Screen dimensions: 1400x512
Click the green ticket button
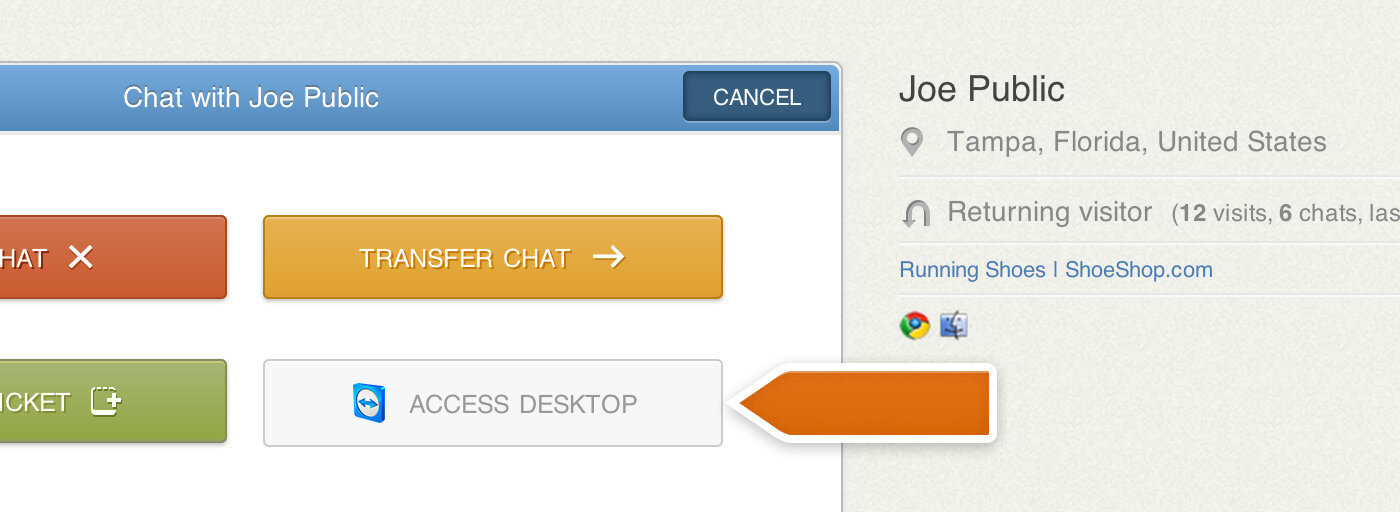tap(113, 401)
